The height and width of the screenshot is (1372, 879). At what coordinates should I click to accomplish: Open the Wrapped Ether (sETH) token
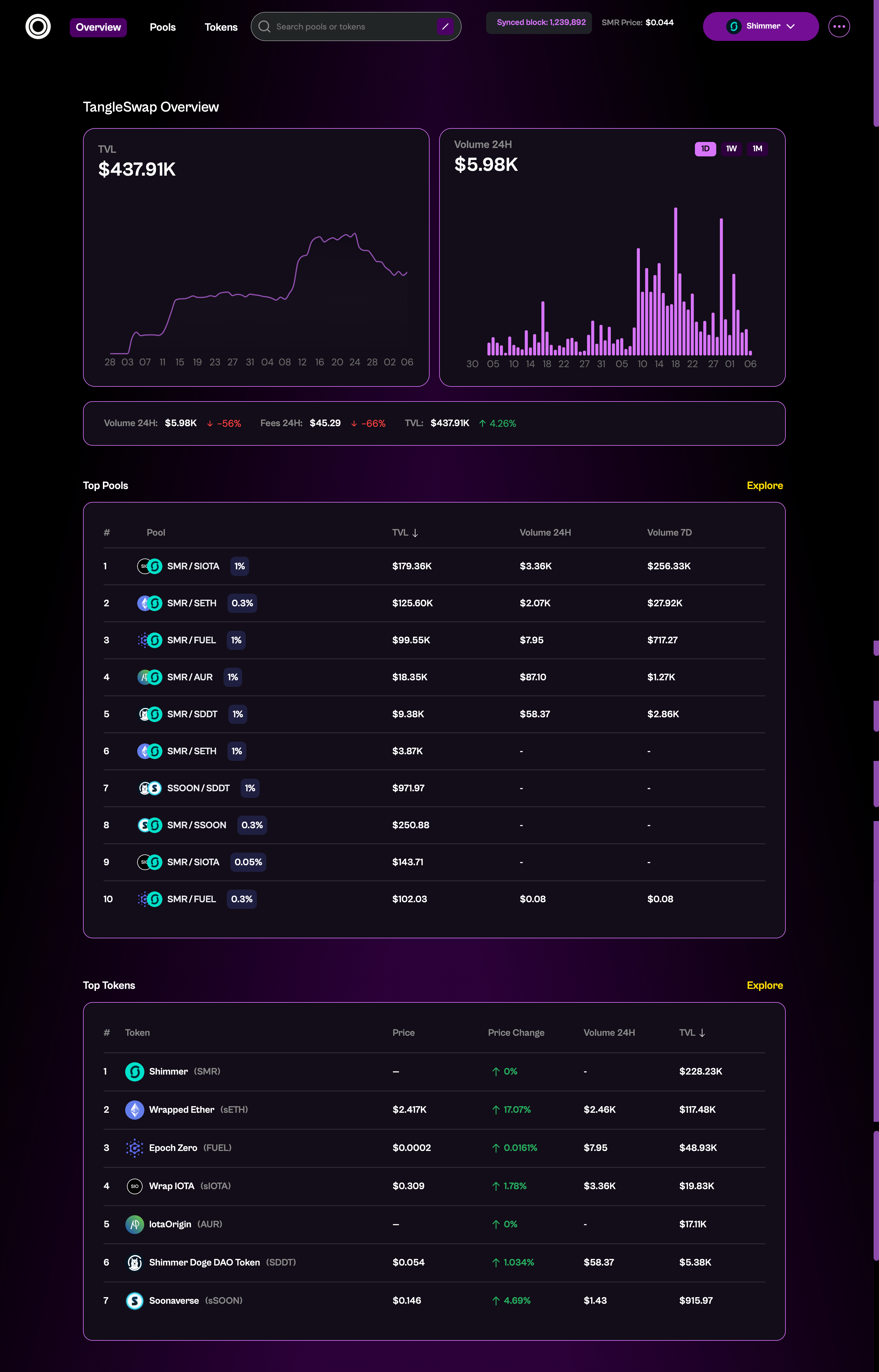(434, 1109)
